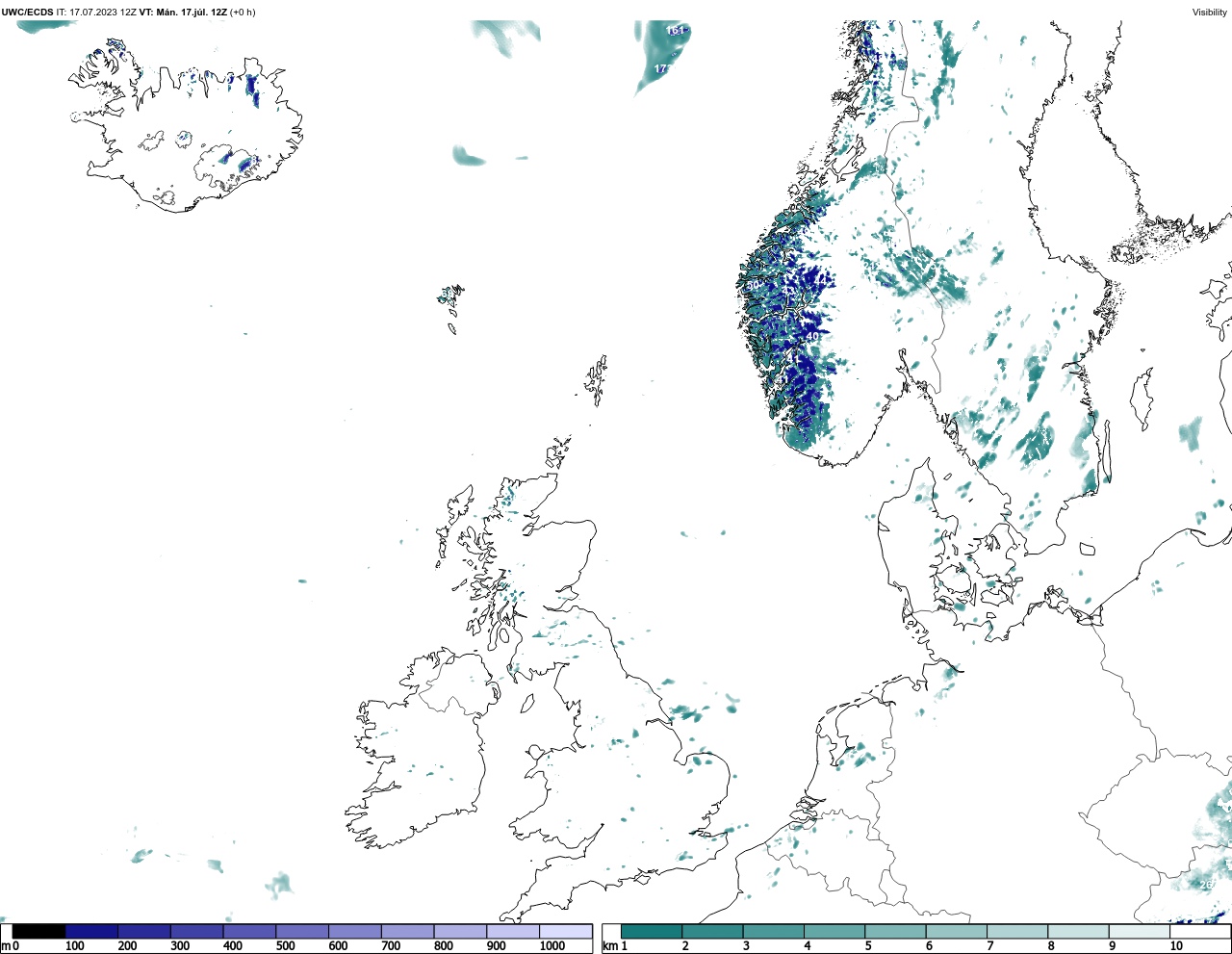1232x954 pixels.
Task: Pick the 600–700 m lavender legend swatch
Action: point(355,931)
